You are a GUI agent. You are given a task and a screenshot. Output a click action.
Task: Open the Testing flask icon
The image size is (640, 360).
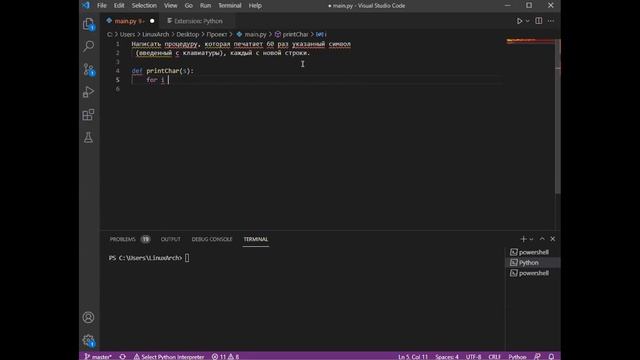[x=89, y=138]
